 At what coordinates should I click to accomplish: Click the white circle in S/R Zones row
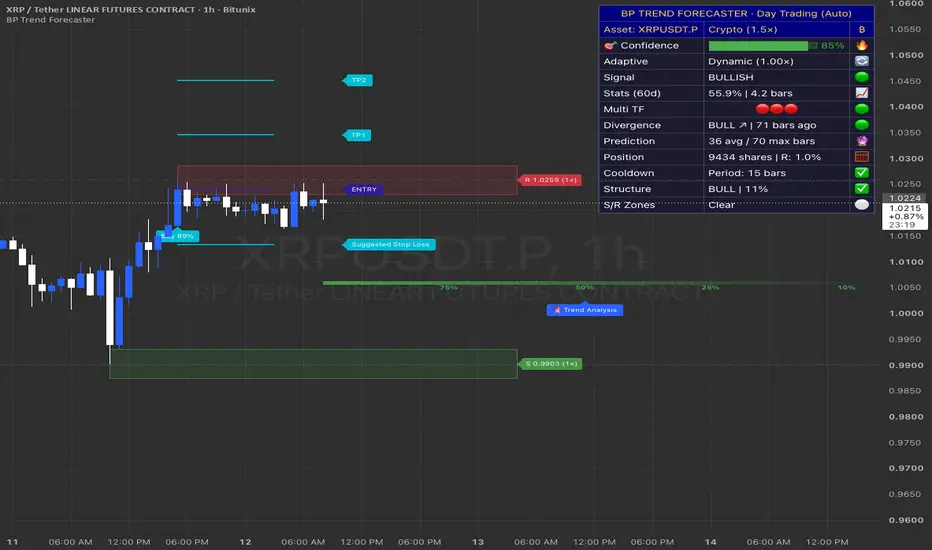861,205
